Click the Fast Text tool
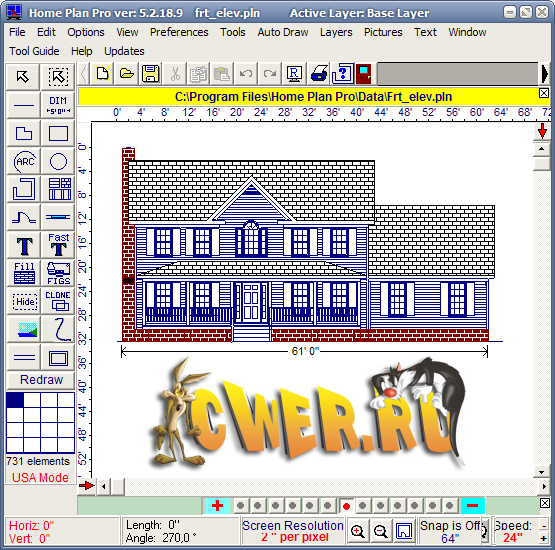555x550 pixels. [x=58, y=245]
